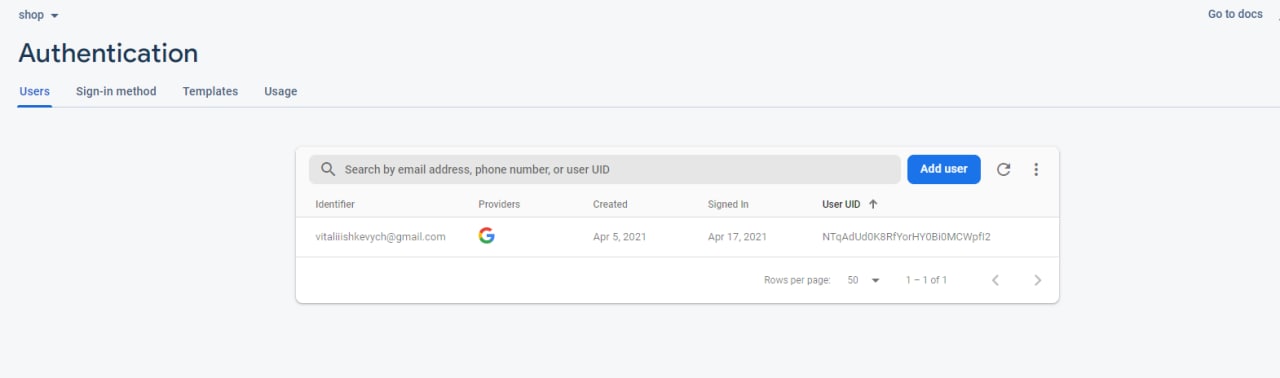This screenshot has height=378, width=1280.
Task: Click the Add user button
Action: [944, 169]
